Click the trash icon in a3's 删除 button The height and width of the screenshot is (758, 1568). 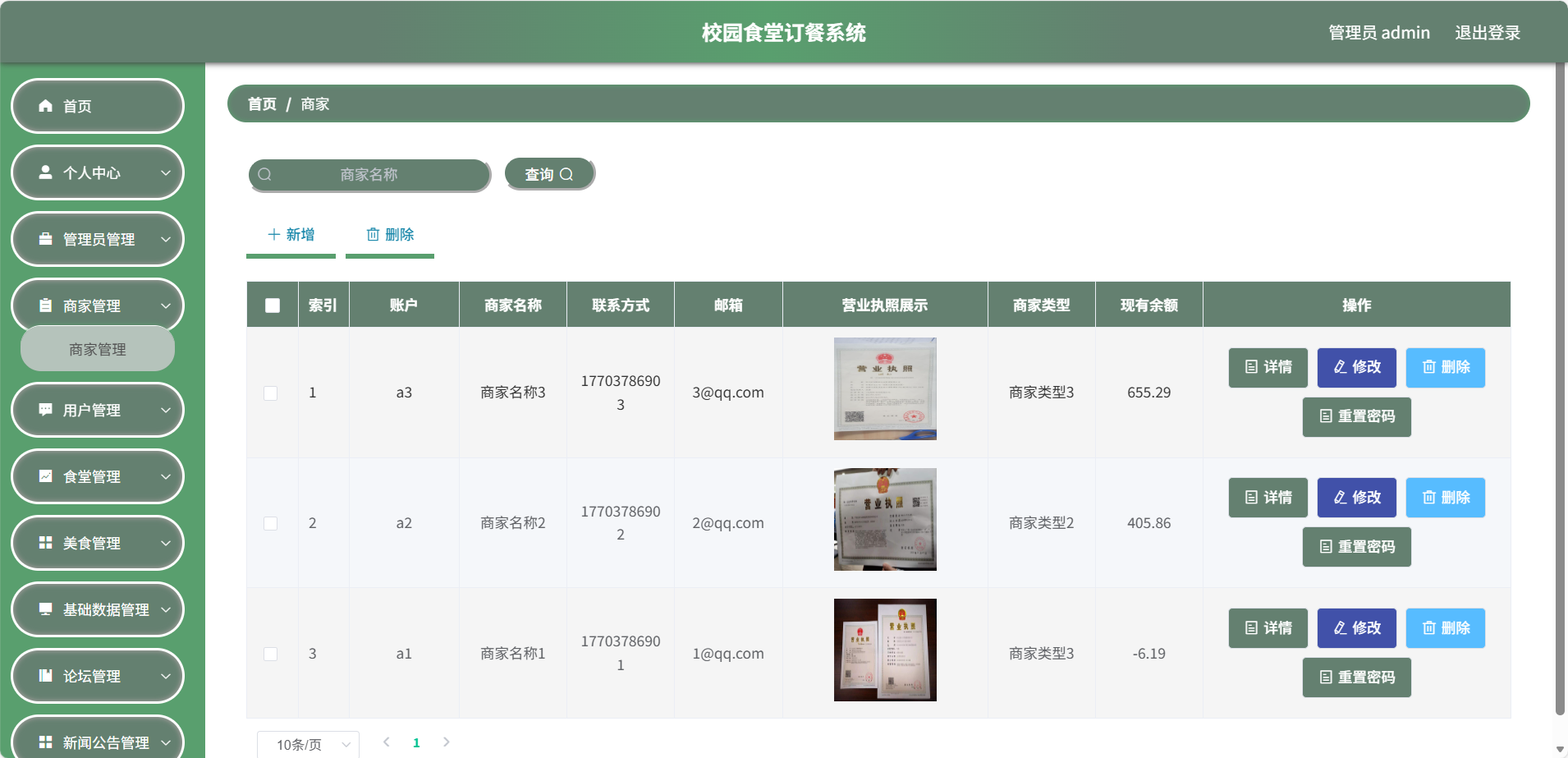click(1429, 367)
